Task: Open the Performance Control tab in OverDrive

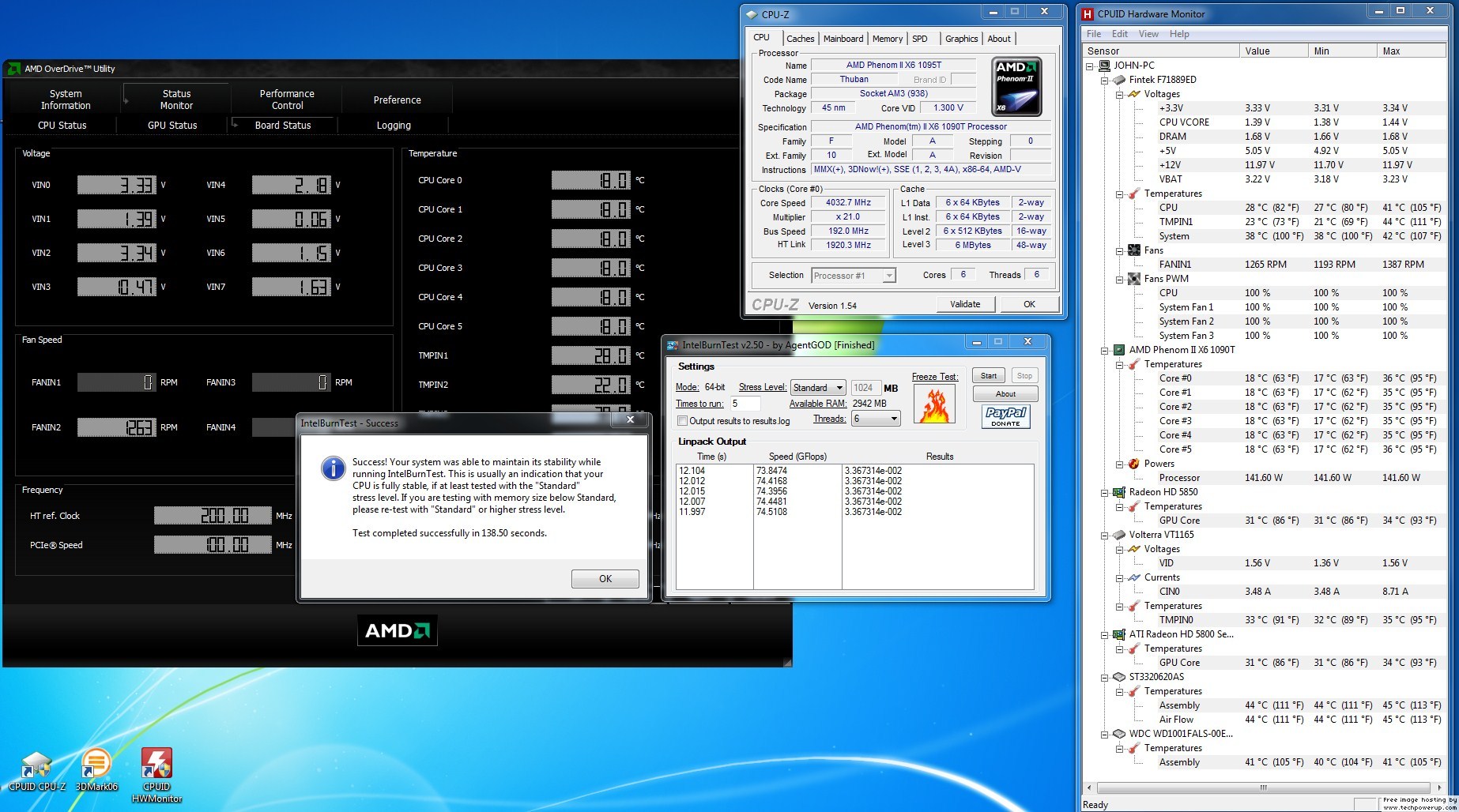Action: pyautogui.click(x=287, y=100)
